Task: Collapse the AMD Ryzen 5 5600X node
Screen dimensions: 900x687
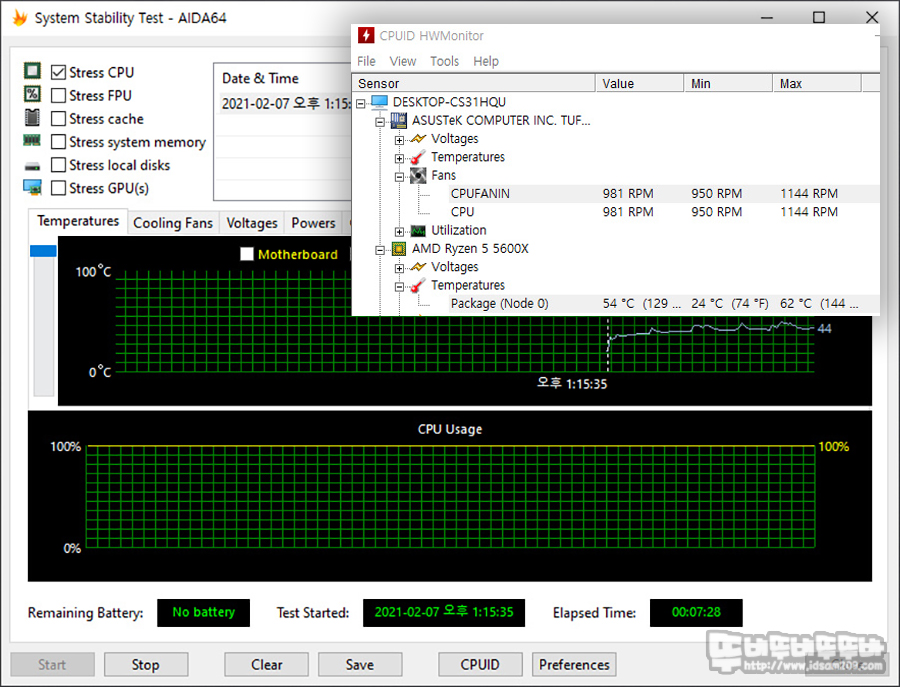Action: pos(379,250)
